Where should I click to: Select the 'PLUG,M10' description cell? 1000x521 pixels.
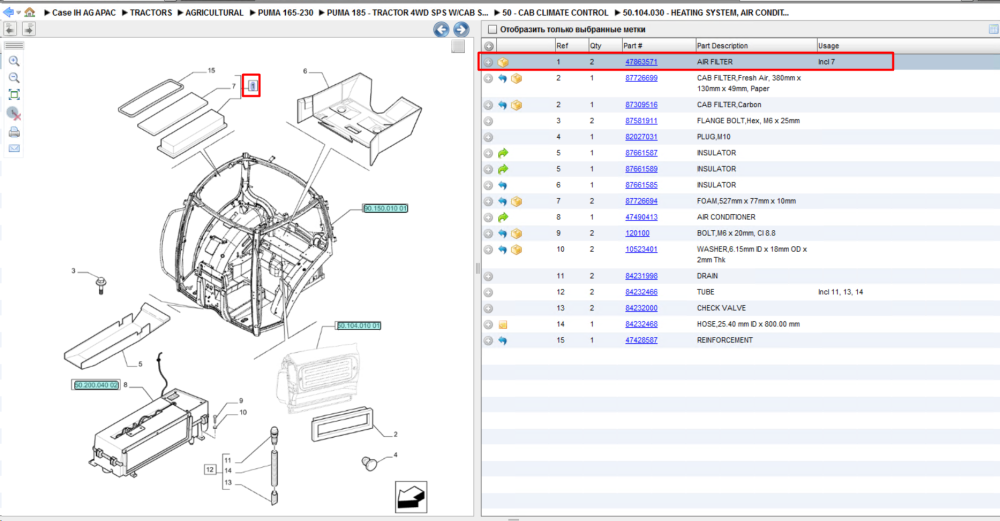pos(714,137)
